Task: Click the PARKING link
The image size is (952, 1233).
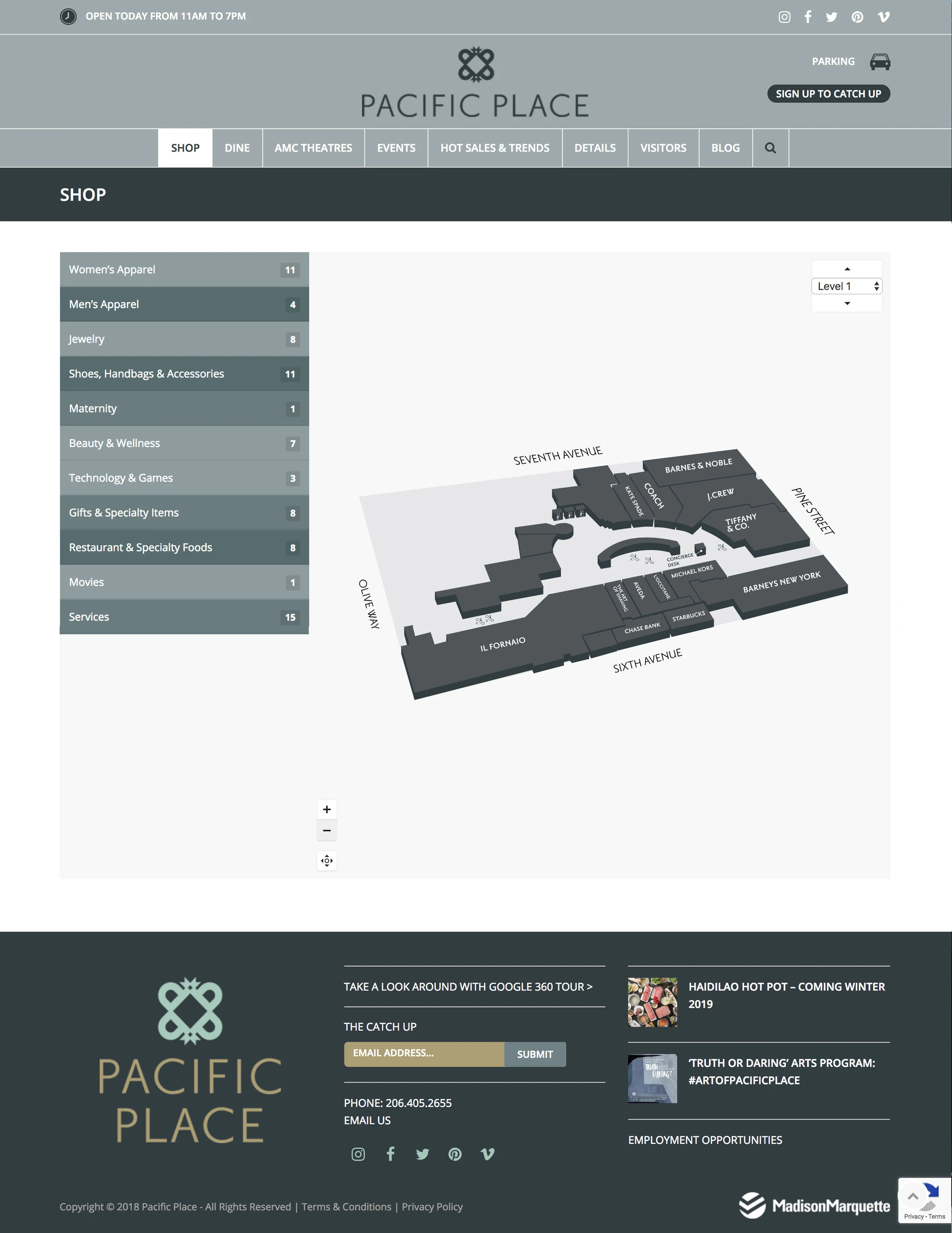Action: (834, 62)
